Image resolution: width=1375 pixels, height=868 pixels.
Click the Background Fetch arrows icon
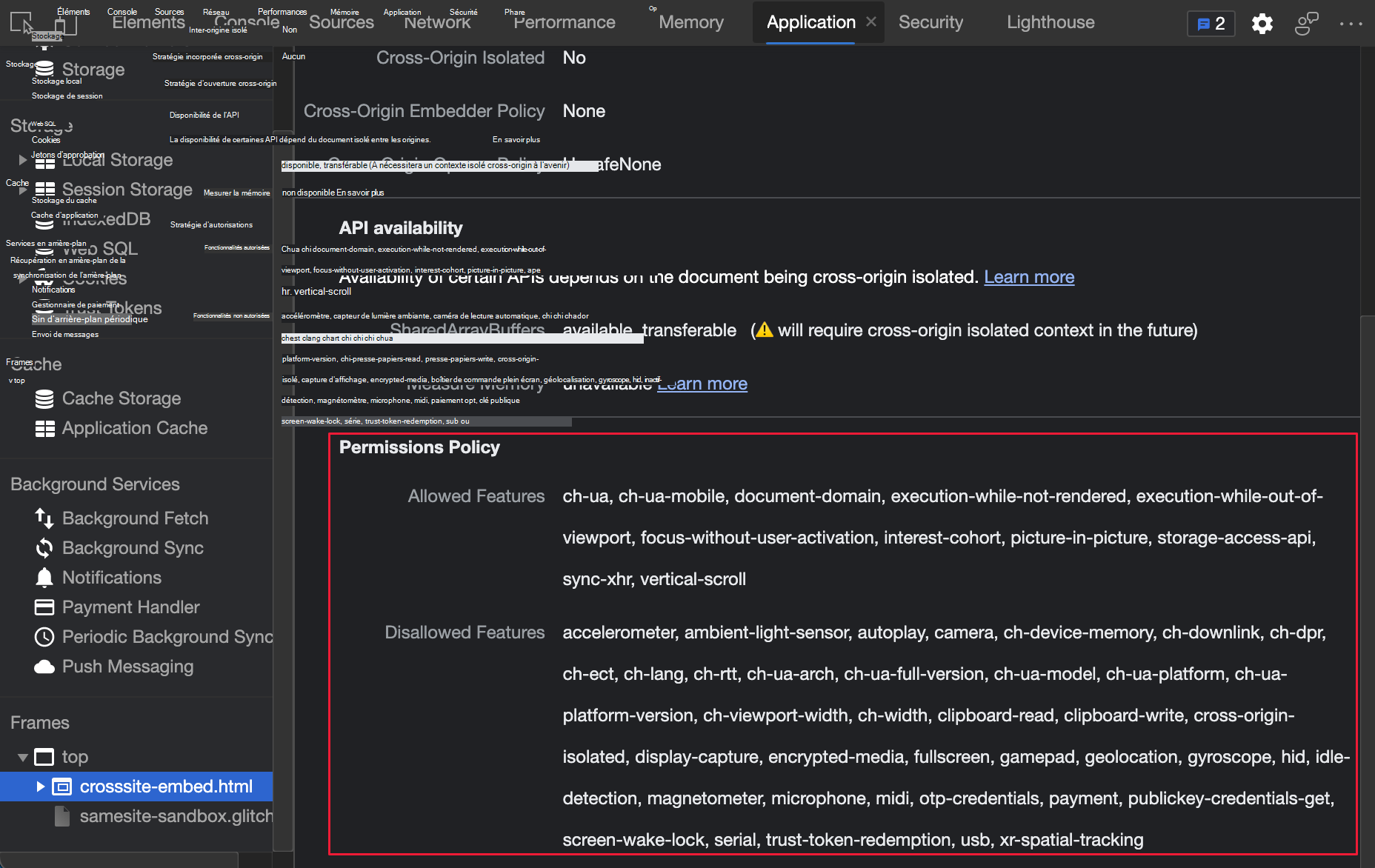click(x=44, y=518)
